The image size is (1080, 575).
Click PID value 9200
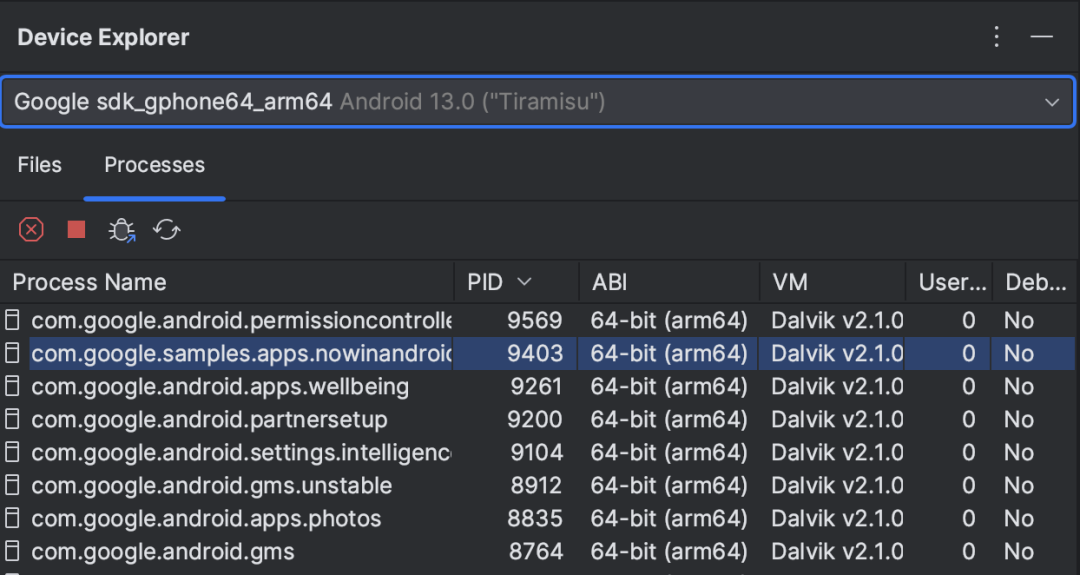click(x=534, y=419)
